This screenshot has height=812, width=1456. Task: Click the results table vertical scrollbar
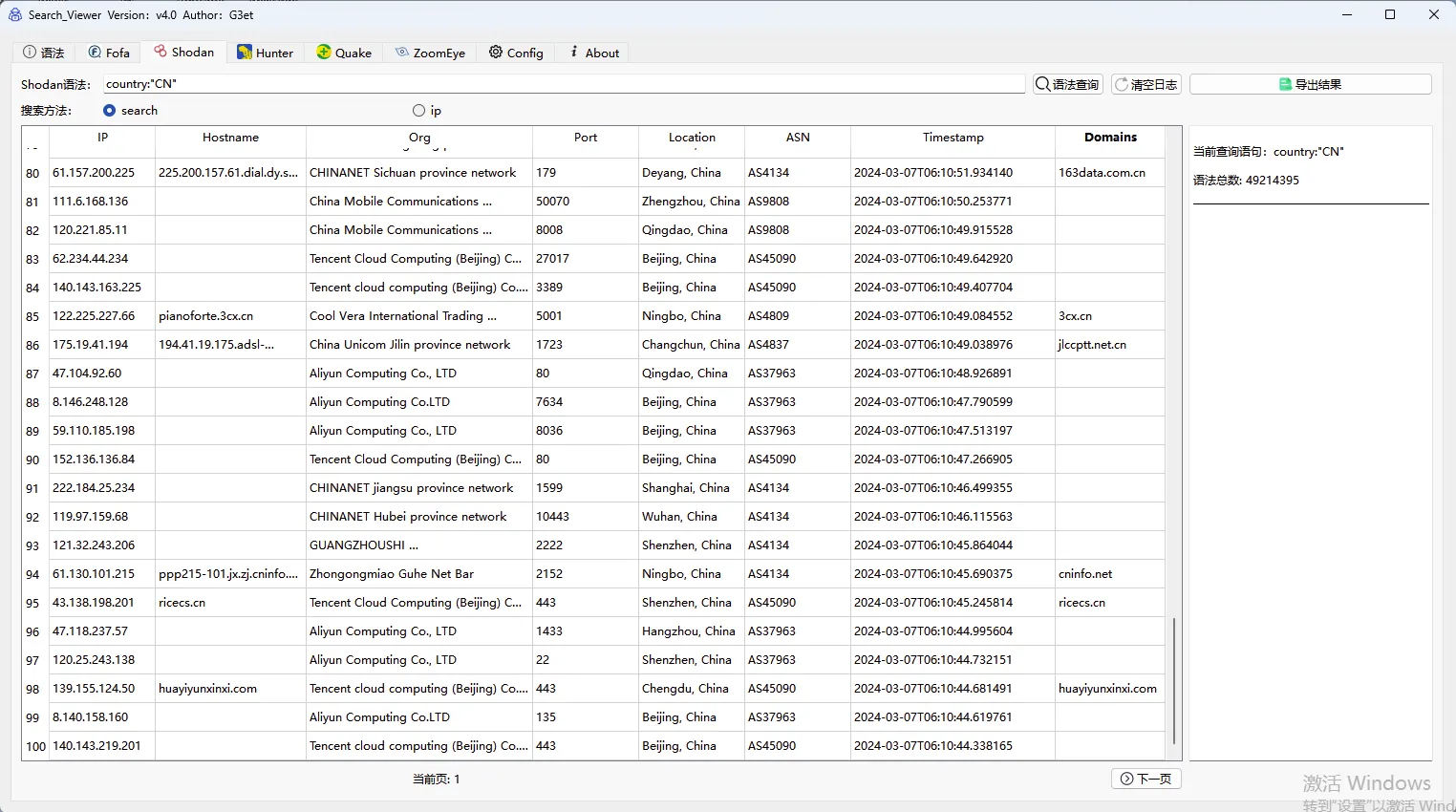coord(1174,680)
